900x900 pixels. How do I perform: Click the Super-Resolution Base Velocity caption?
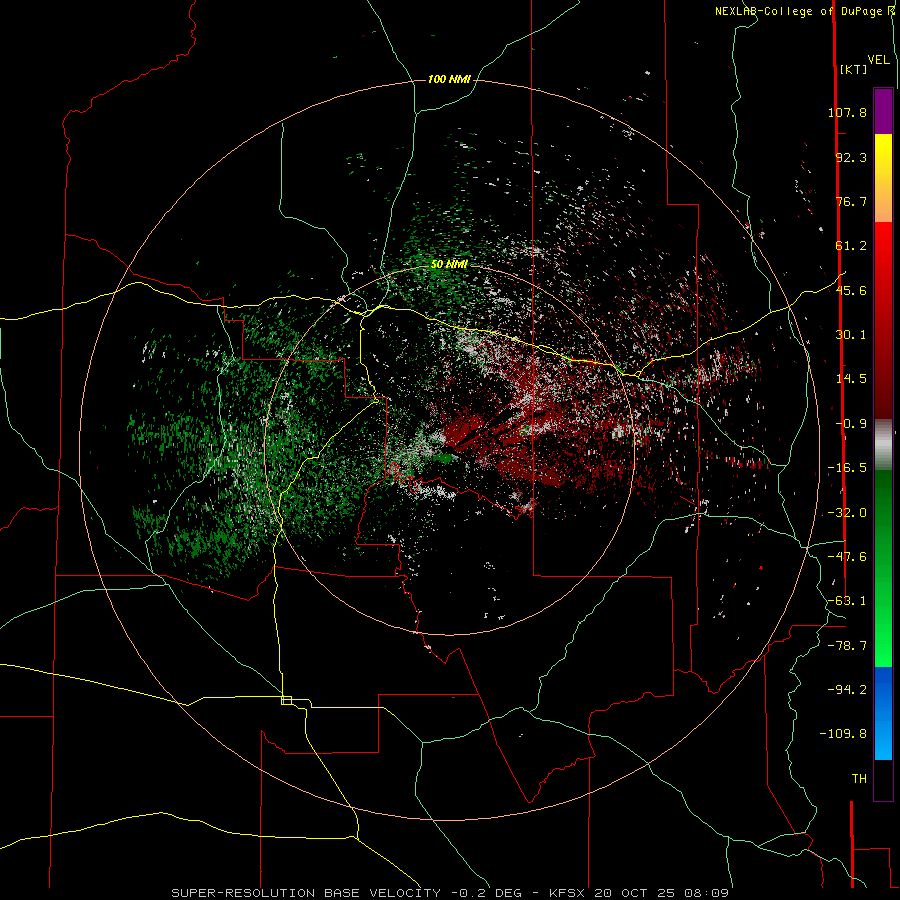(450, 893)
